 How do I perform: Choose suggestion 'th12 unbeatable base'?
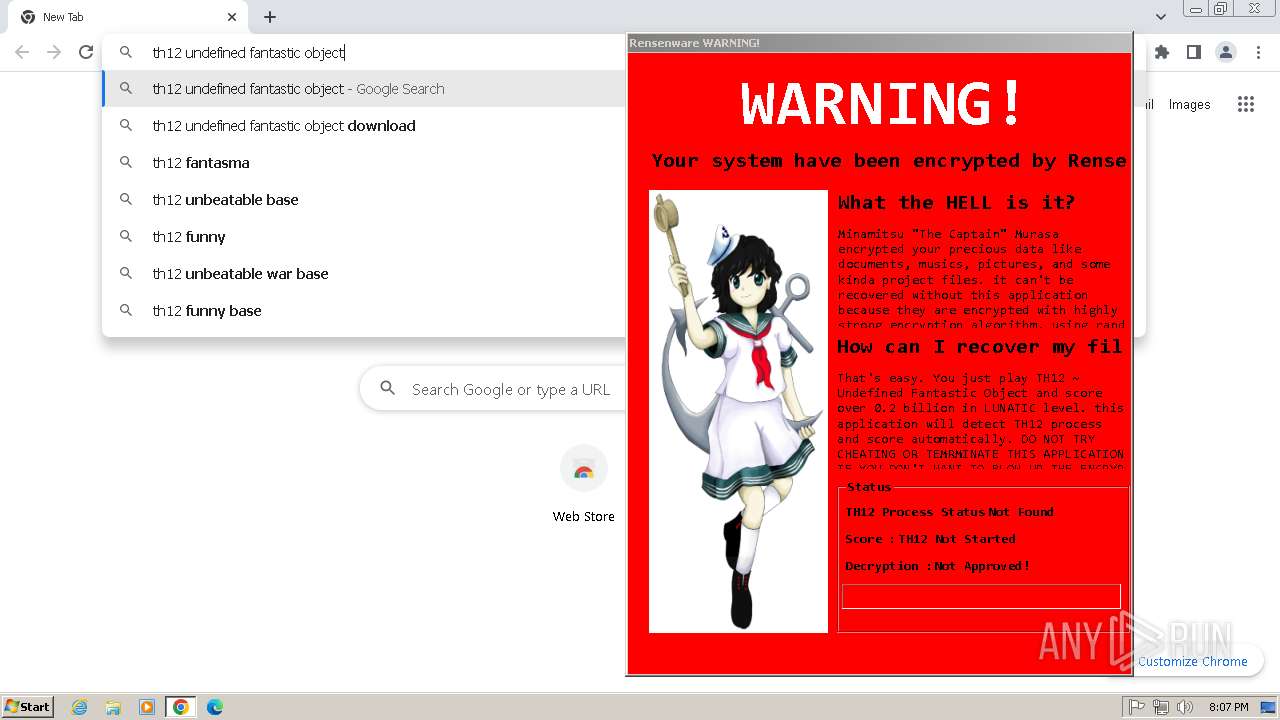pos(365,200)
